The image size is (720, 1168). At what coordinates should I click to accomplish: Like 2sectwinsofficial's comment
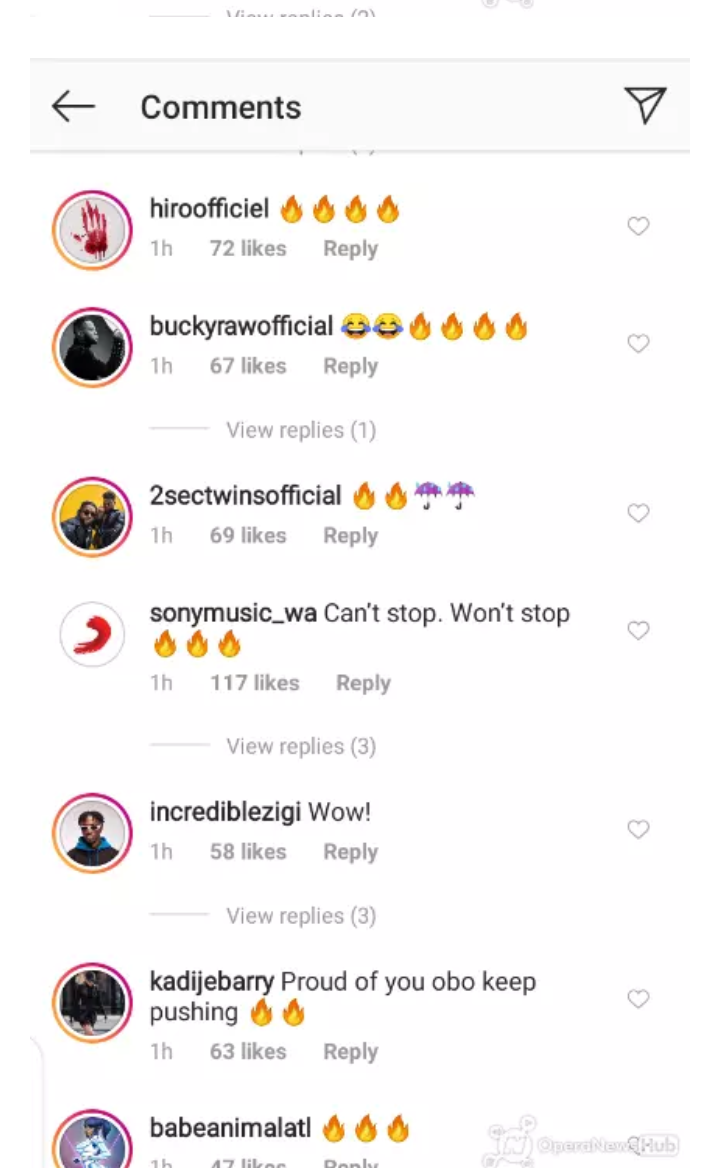pos(638,514)
